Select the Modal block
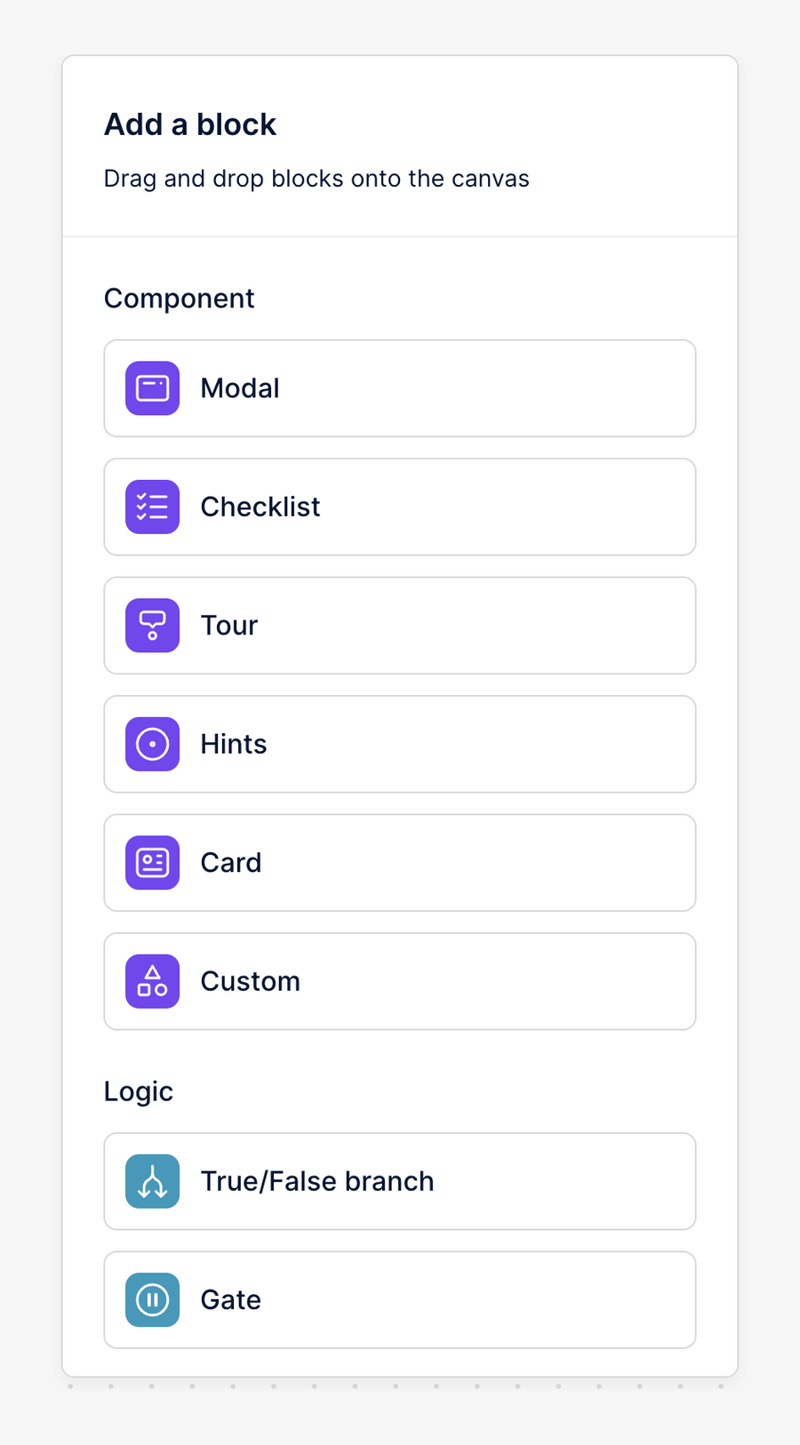The image size is (800, 1445). pos(400,388)
